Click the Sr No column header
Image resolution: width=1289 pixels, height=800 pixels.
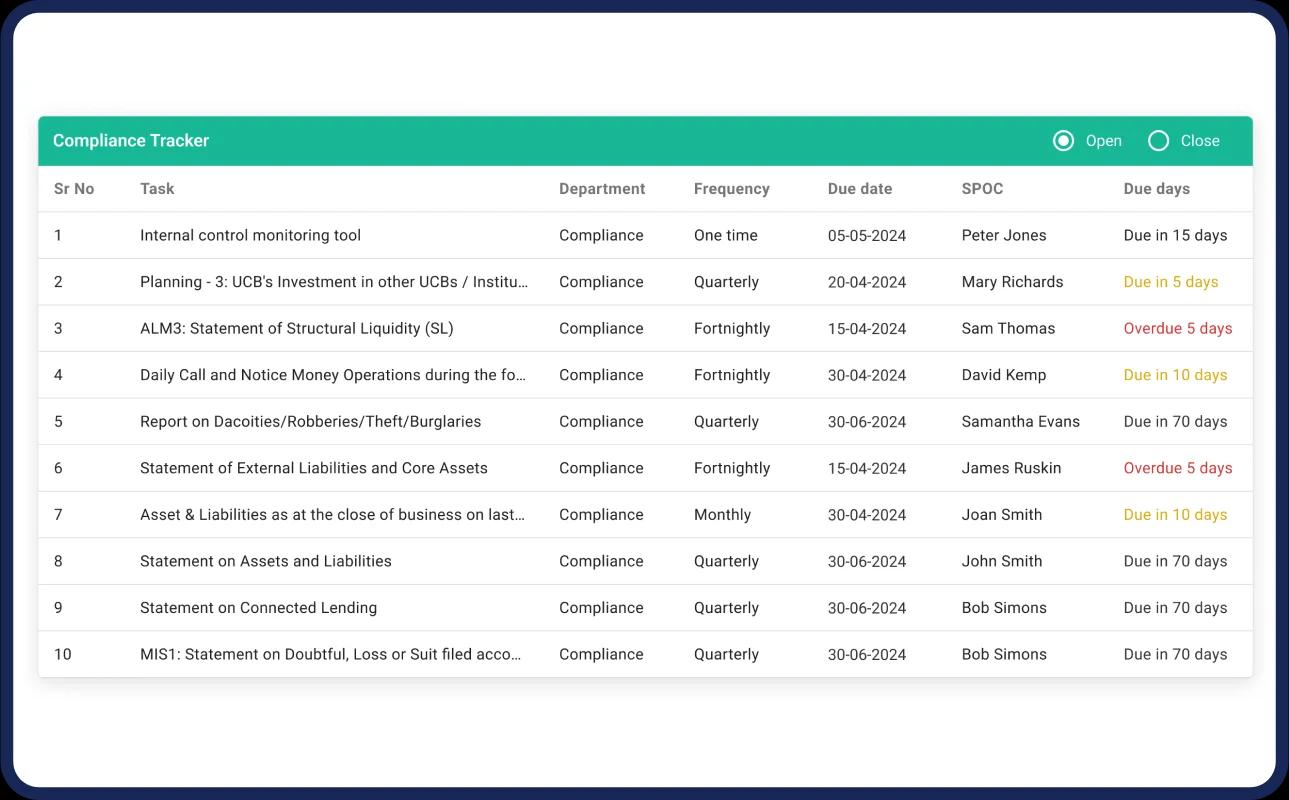tap(74, 189)
